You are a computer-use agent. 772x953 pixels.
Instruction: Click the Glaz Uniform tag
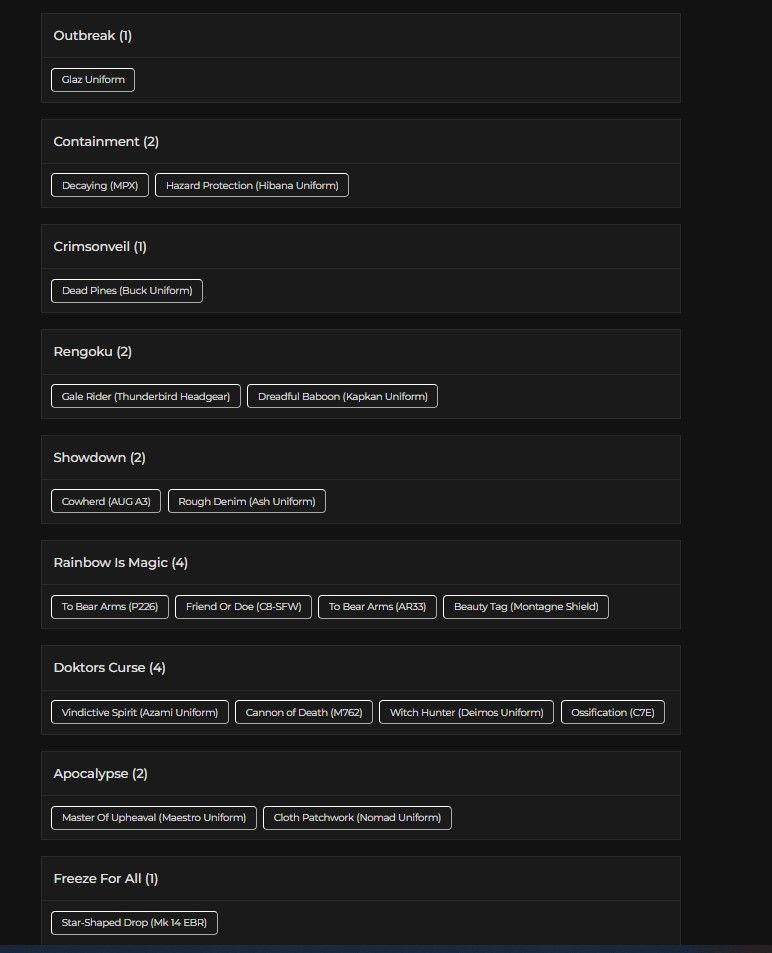93,80
